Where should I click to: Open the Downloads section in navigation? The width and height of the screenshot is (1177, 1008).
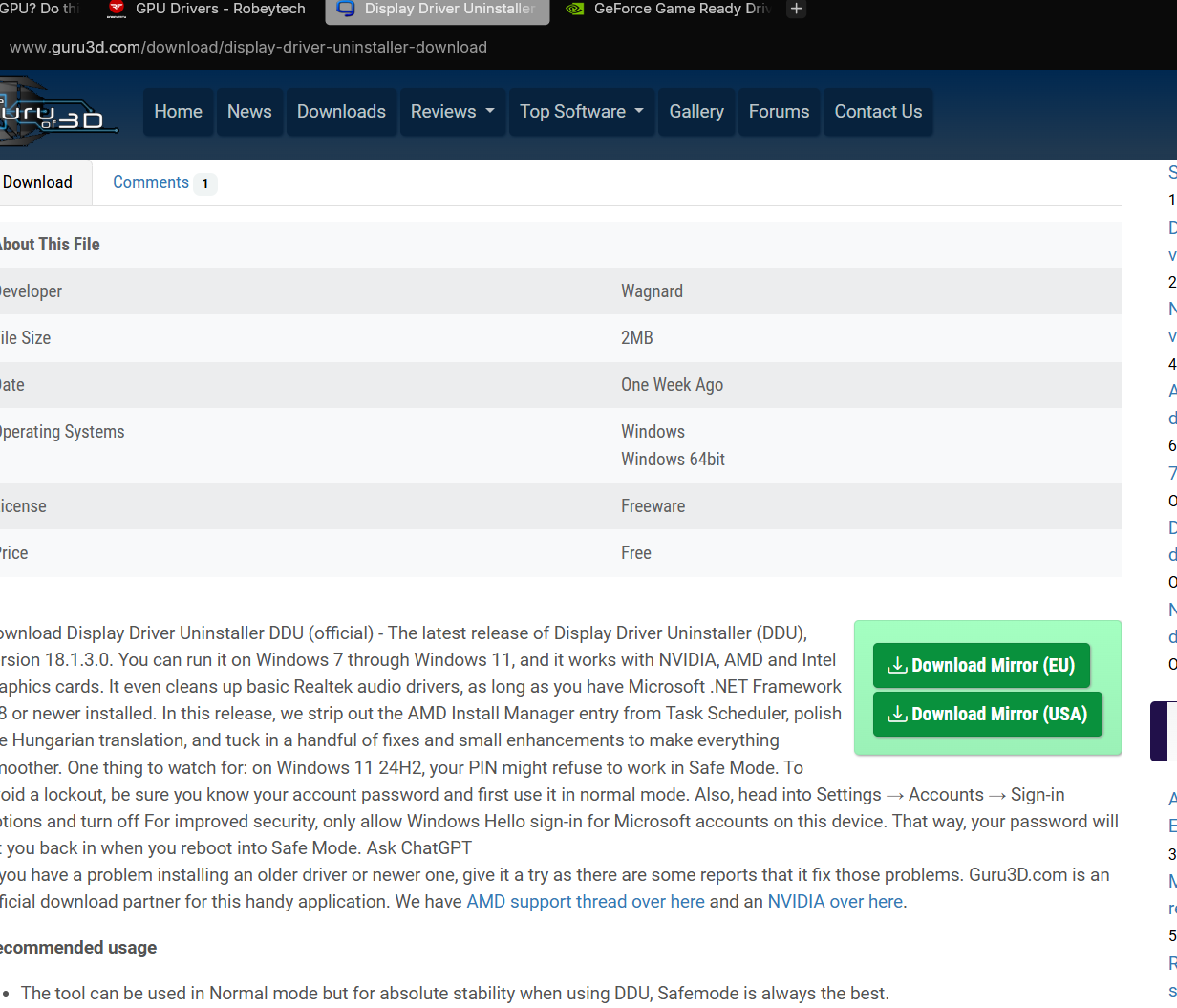[341, 112]
